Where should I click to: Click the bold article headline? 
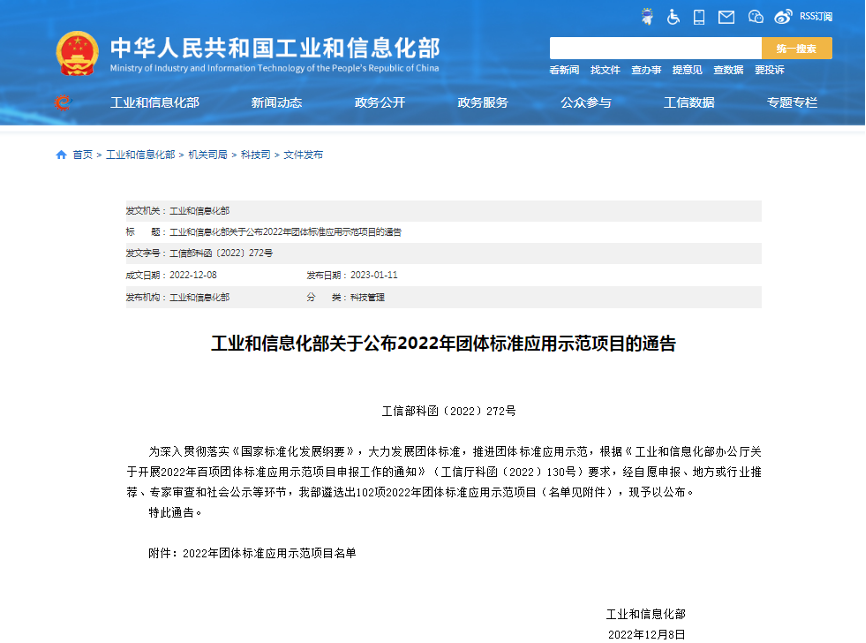(443, 344)
